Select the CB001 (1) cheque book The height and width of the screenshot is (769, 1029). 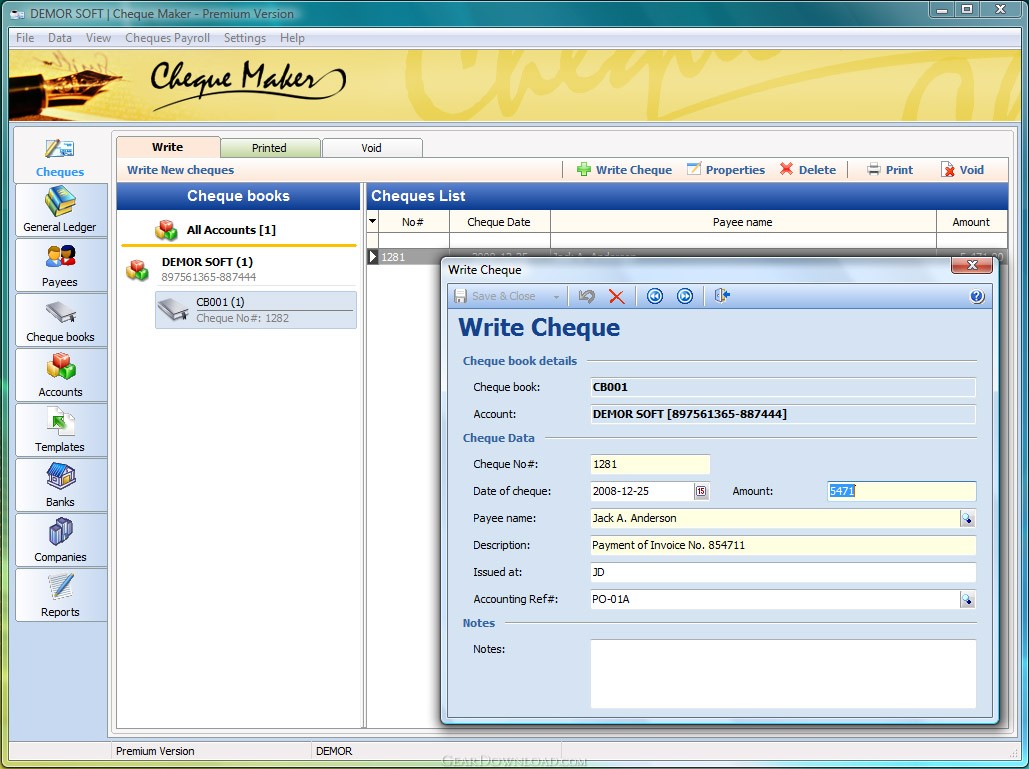[256, 310]
